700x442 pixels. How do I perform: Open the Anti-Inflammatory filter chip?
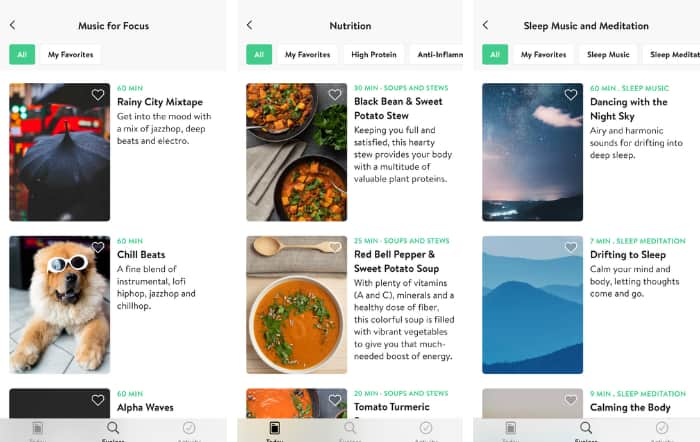tap(437, 54)
